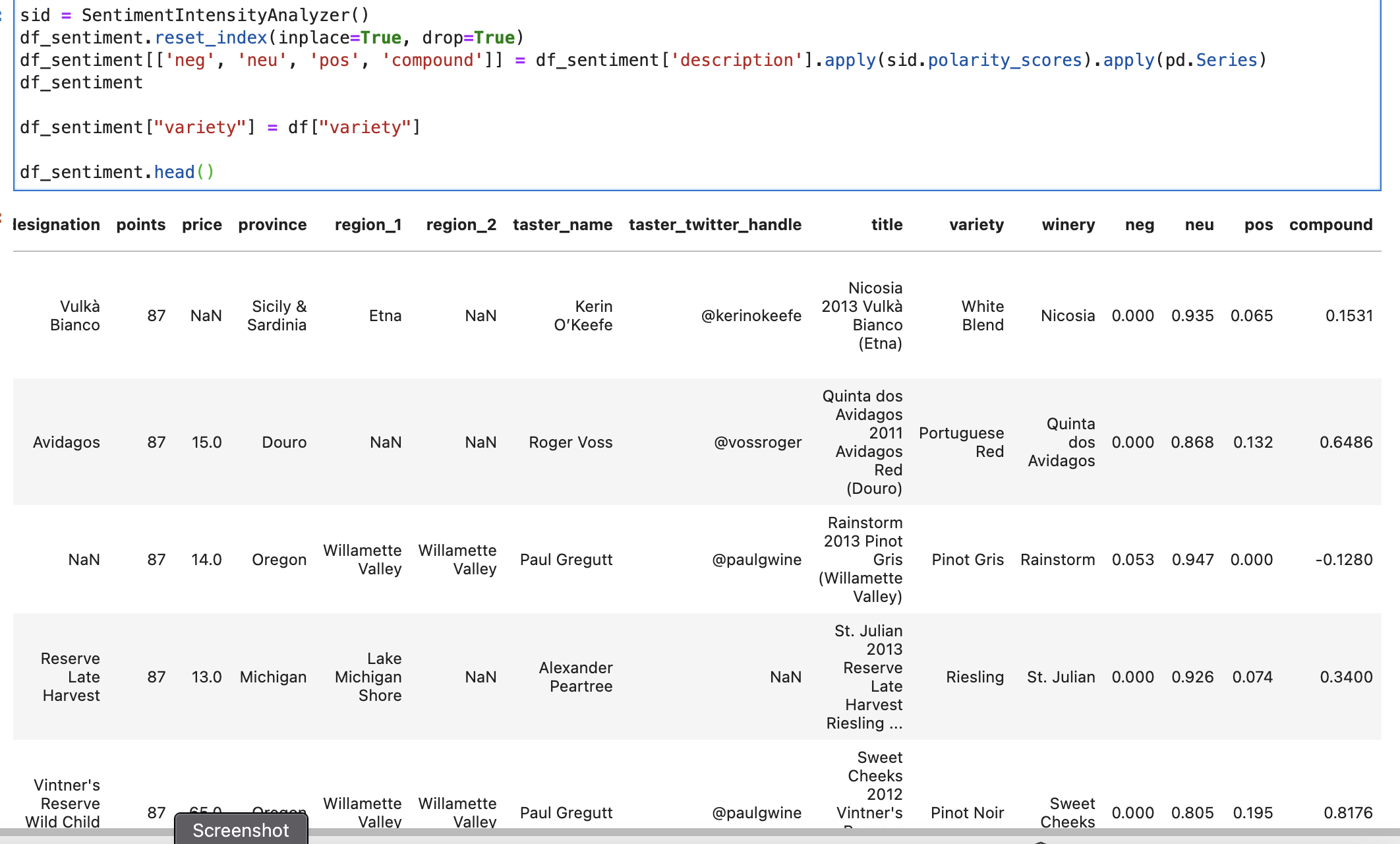1400x844 pixels.
Task: Click the Roger Voss taster name cell
Action: [569, 442]
